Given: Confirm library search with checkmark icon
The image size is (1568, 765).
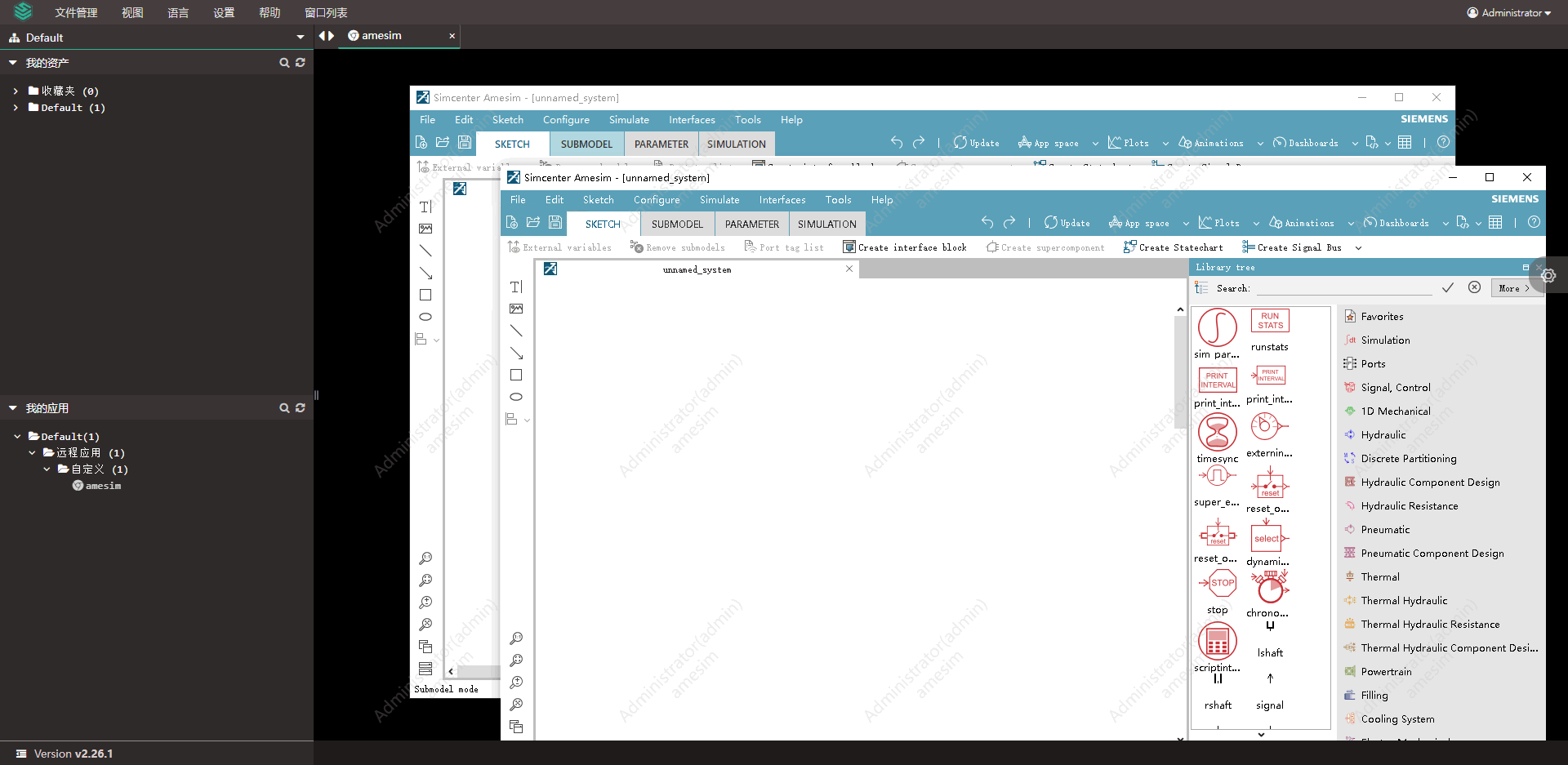Looking at the screenshot, I should tap(1448, 287).
